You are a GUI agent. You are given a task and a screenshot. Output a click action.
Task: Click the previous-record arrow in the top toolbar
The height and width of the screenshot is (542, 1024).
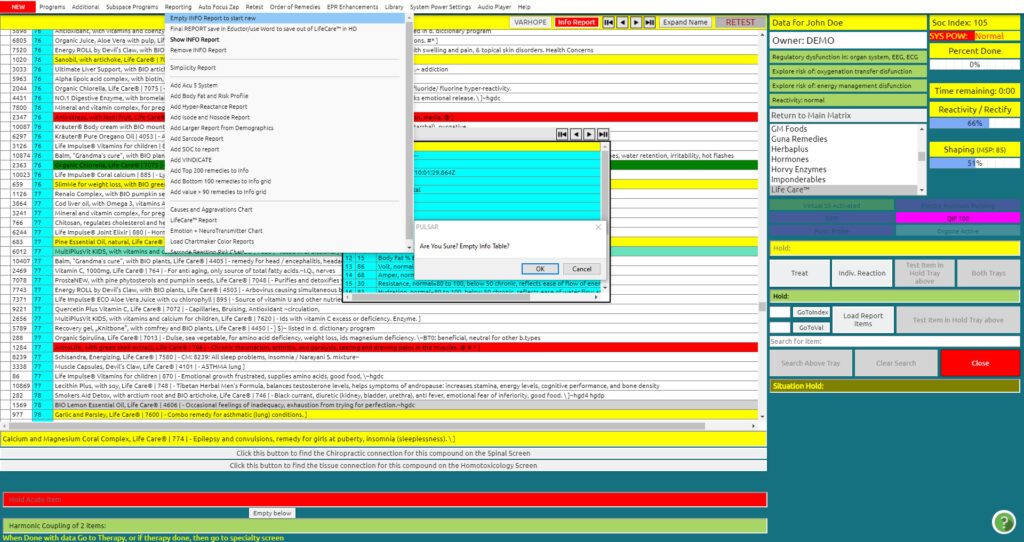[622, 22]
